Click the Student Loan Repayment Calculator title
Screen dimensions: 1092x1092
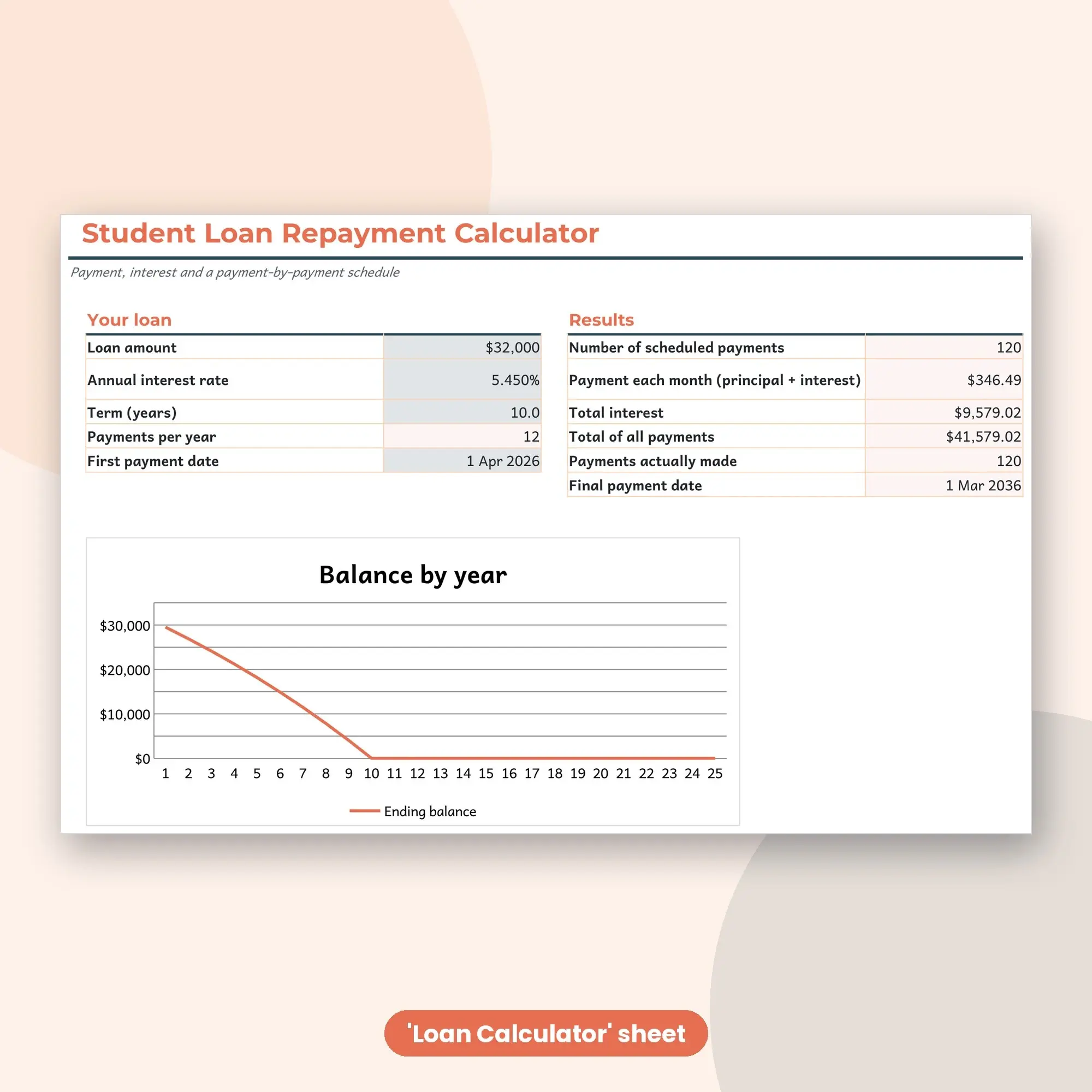(x=340, y=234)
